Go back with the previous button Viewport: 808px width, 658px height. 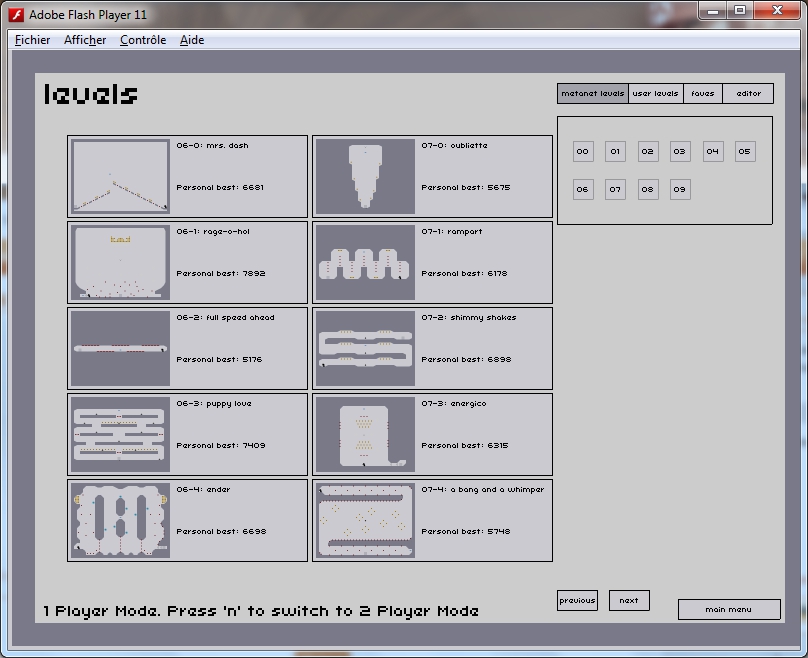577,601
